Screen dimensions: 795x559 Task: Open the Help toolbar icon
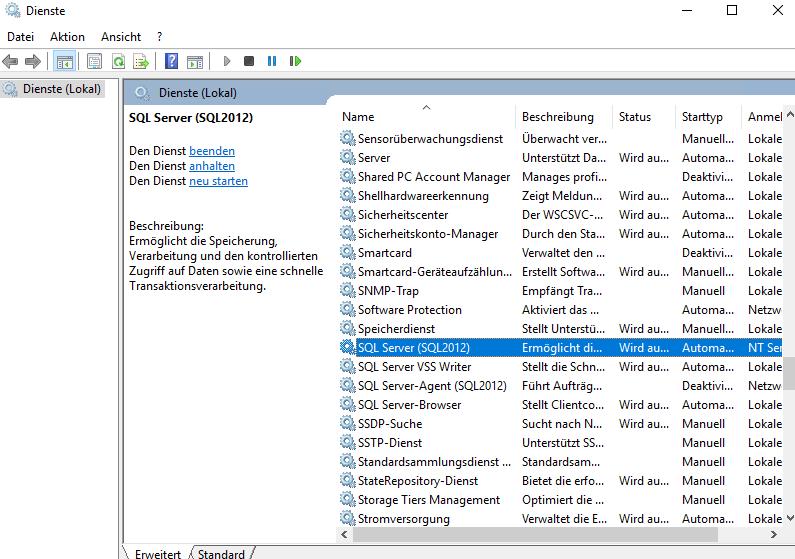pos(172,61)
